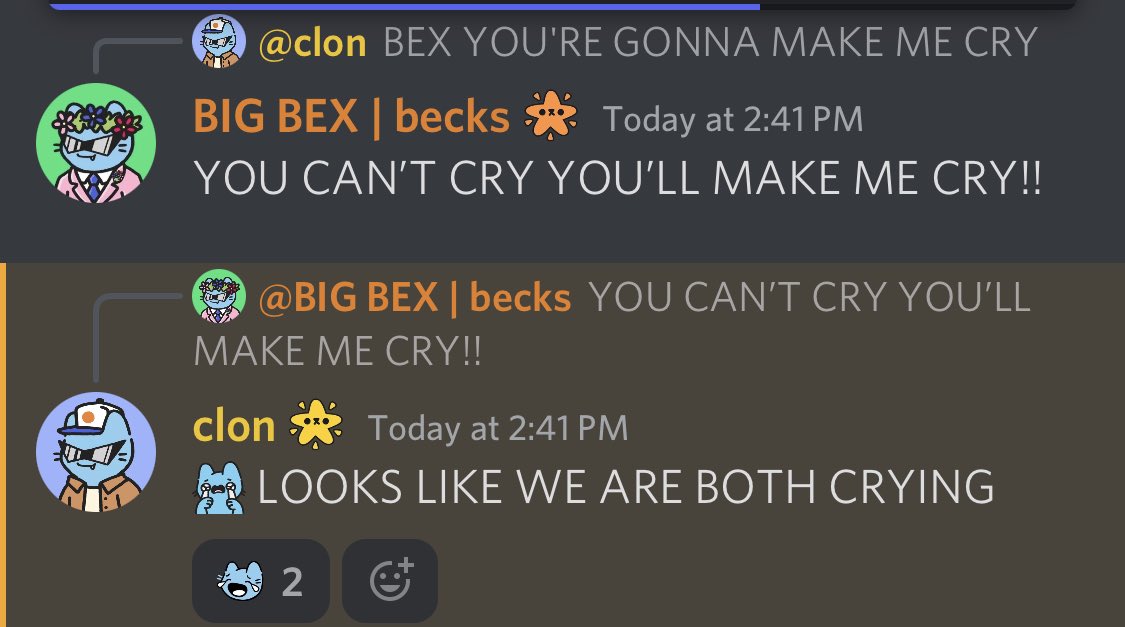Click the BIG BEX | becks username header
1125x627 pixels.
[x=351, y=117]
